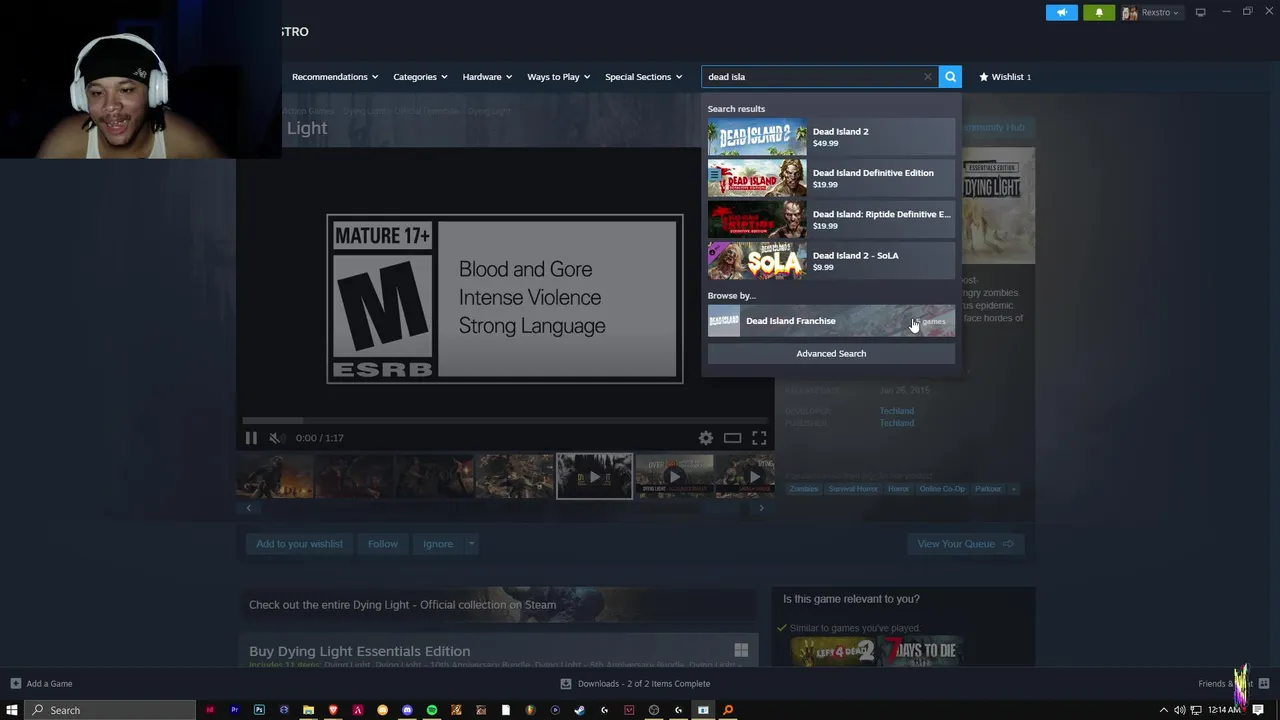Open the green notifications bell

point(1099,12)
